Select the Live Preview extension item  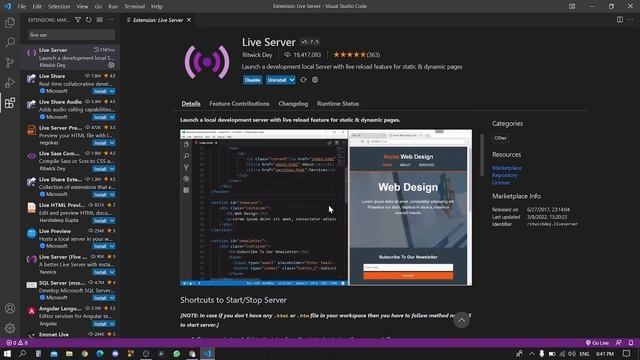pos(70,238)
